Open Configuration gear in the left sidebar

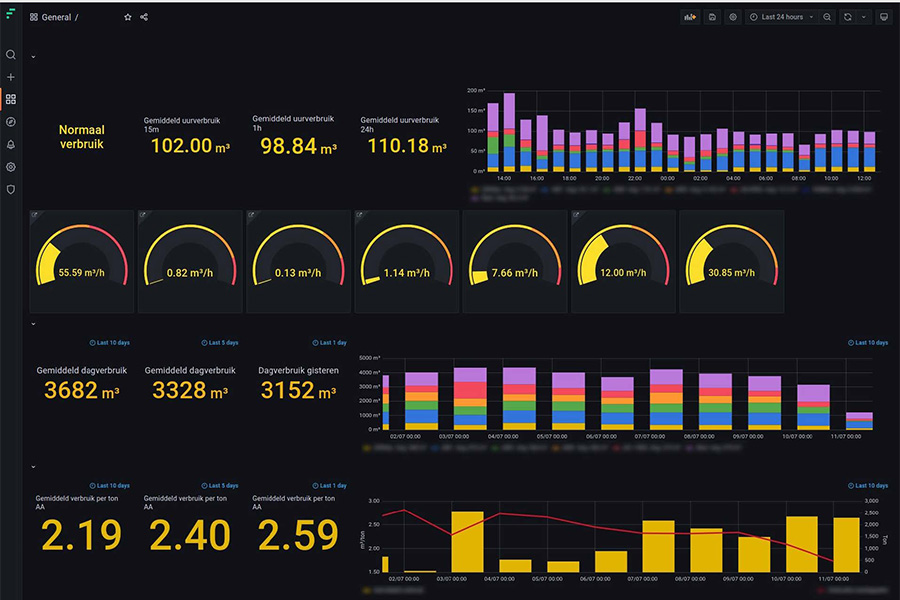(x=11, y=167)
